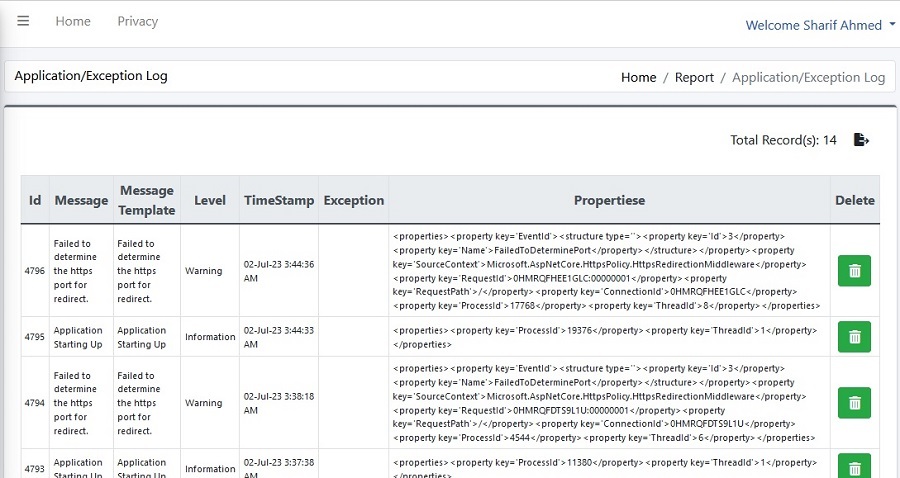Click the Level column header
Image resolution: width=900 pixels, height=478 pixels.
click(210, 200)
